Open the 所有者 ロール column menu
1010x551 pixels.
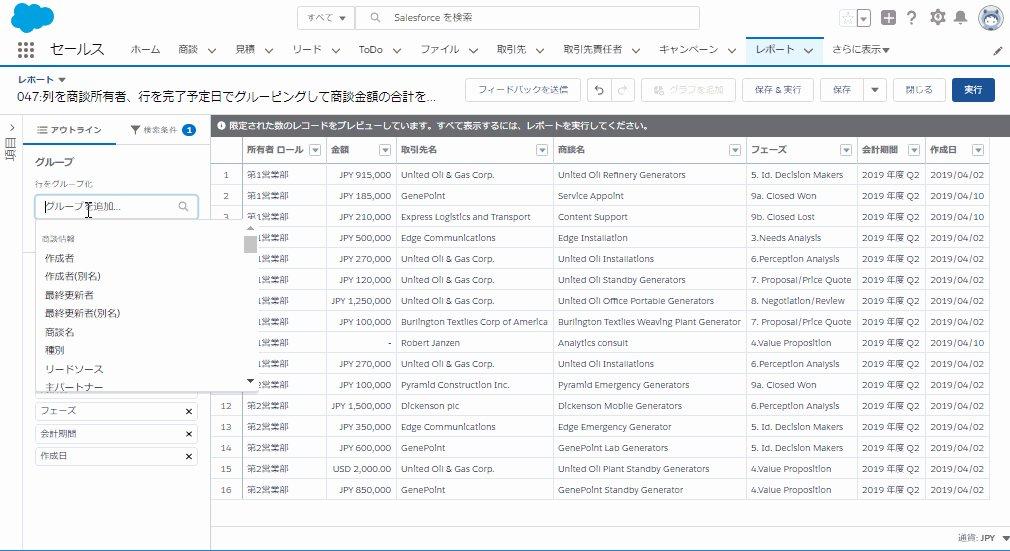(x=315, y=150)
